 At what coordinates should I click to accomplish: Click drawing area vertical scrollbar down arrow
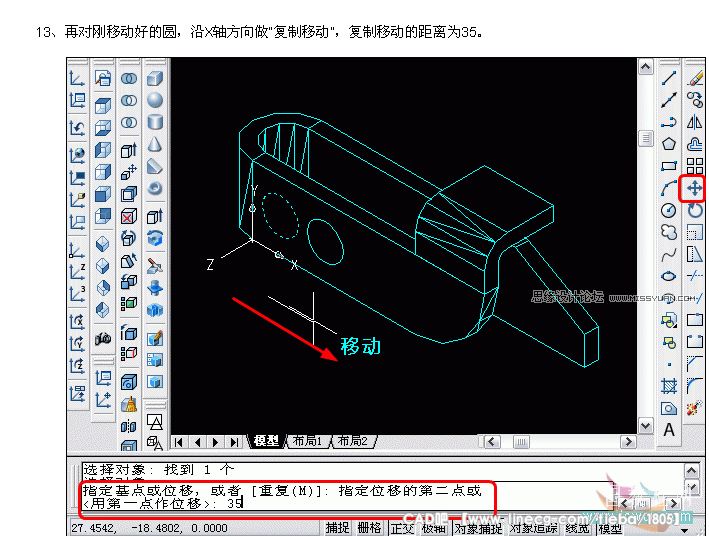click(646, 426)
